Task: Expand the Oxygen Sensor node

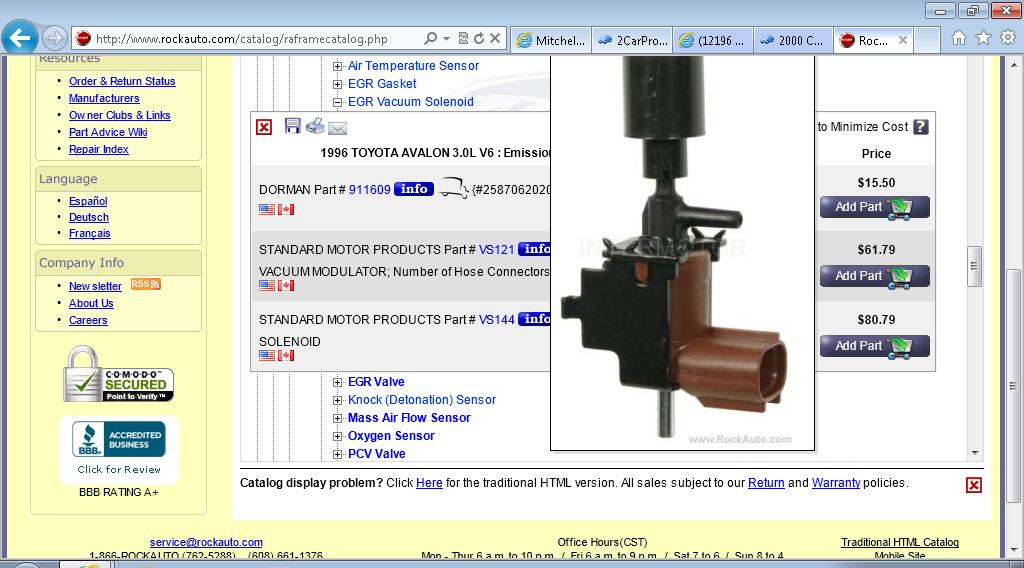Action: point(338,436)
